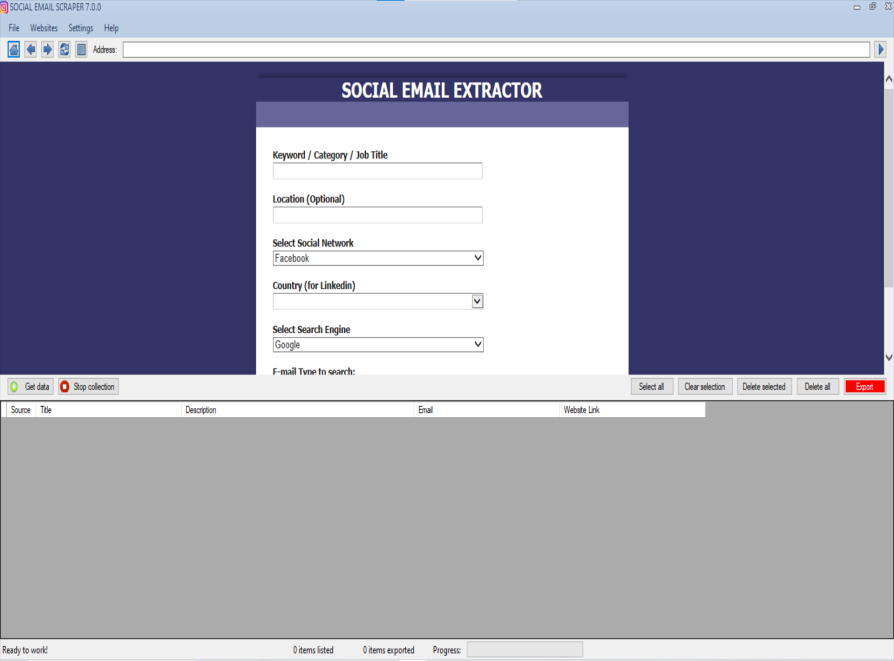The image size is (894, 661).
Task: Open the File menu
Action: coord(14,28)
